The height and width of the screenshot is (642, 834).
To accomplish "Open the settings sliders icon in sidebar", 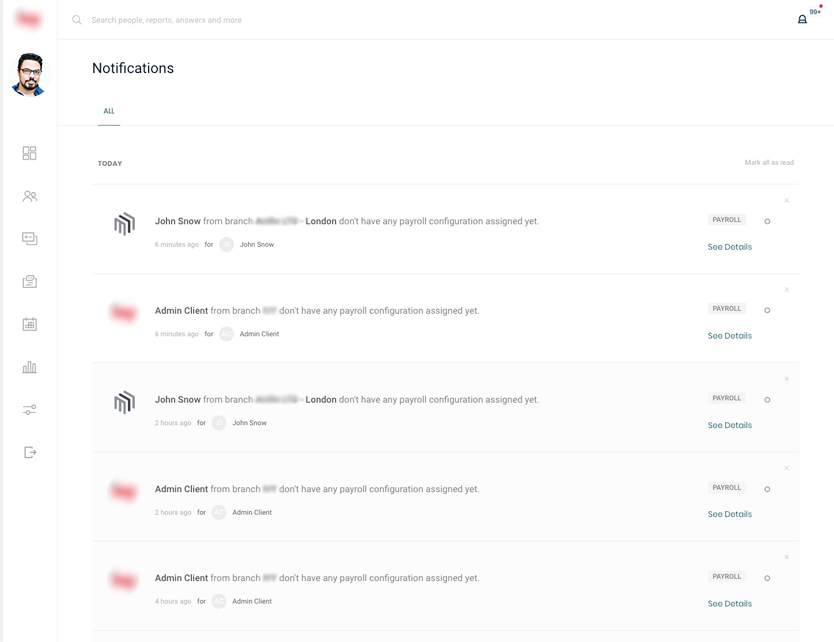I will tap(29, 410).
